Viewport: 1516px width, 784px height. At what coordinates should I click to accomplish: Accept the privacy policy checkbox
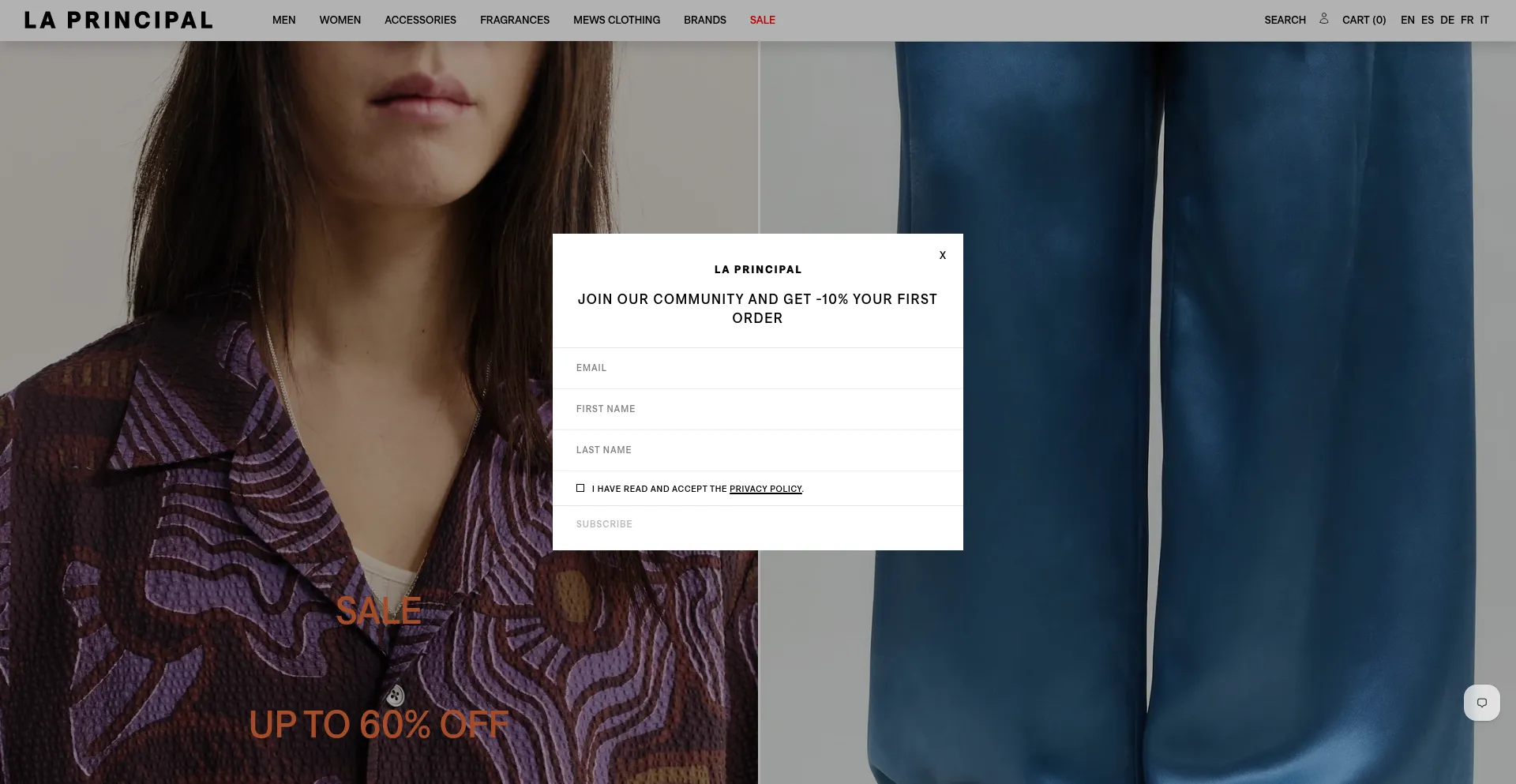pyautogui.click(x=580, y=488)
